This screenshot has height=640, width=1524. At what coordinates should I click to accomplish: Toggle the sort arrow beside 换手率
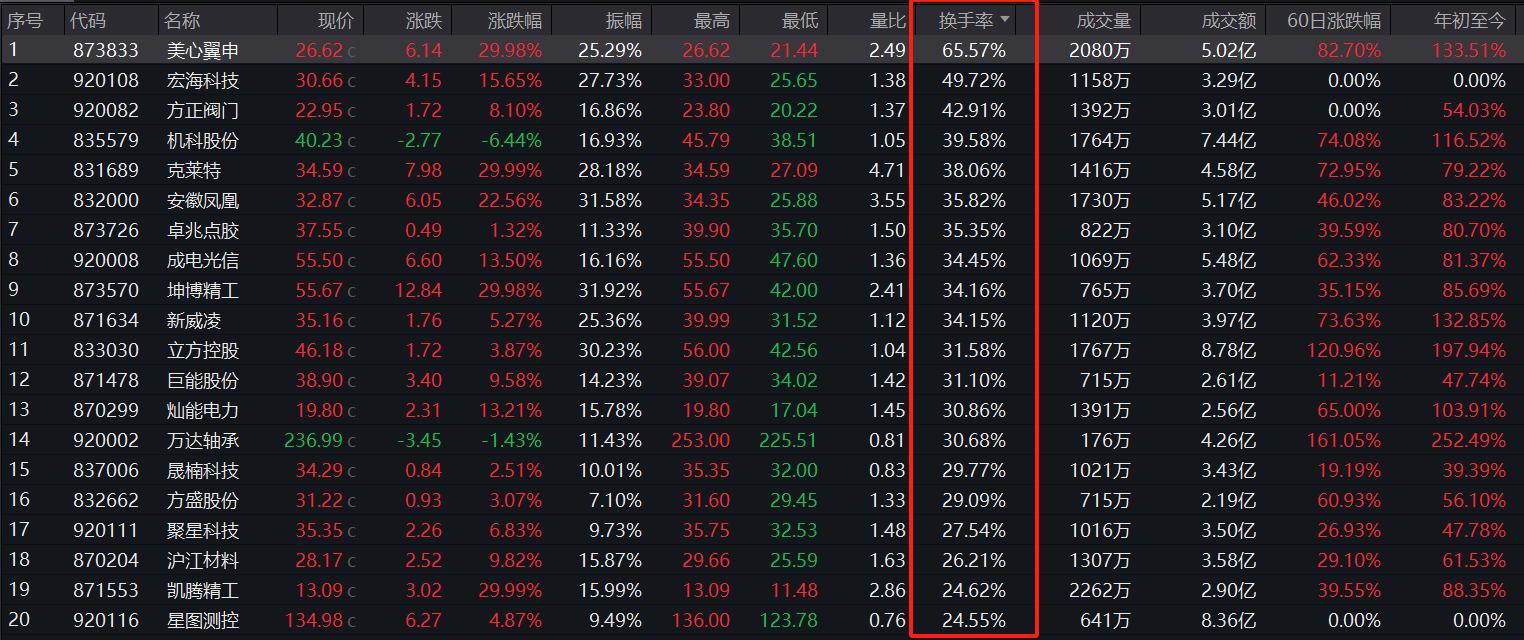point(1004,20)
